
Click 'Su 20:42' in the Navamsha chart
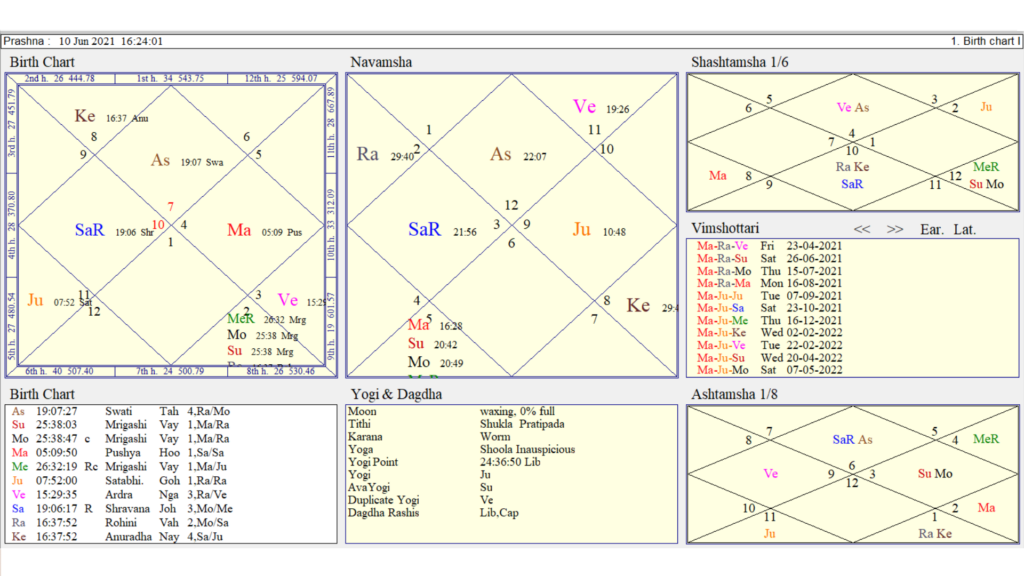coord(432,344)
